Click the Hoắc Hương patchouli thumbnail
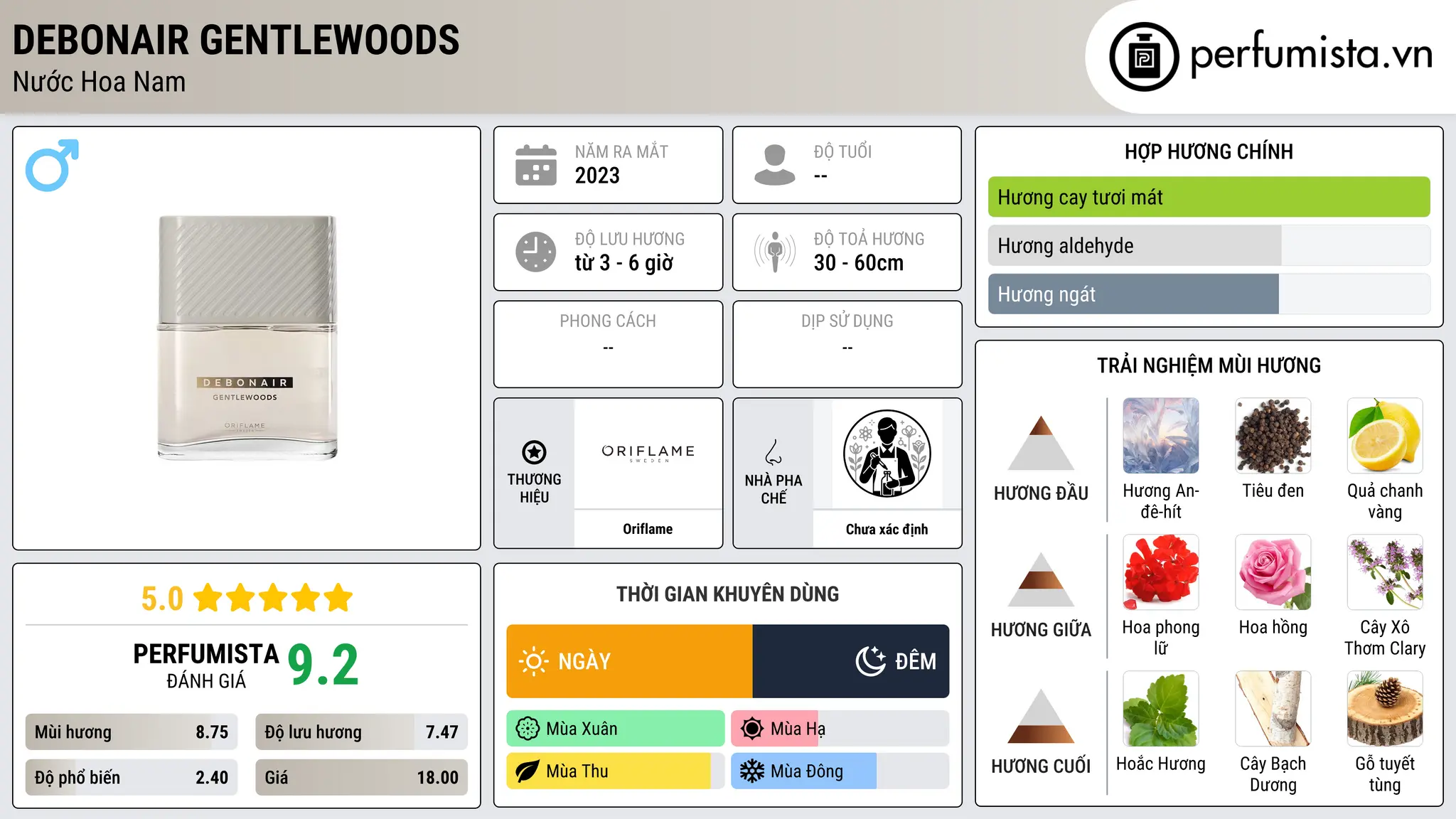1456x819 pixels. (x=1161, y=709)
